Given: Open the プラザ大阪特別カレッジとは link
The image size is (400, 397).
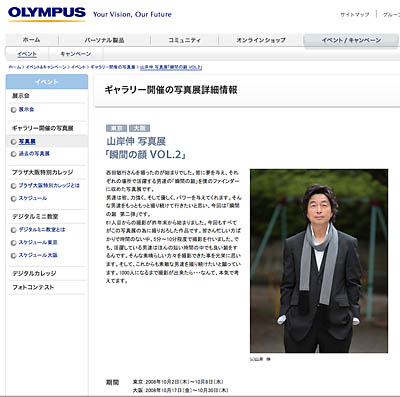Looking at the screenshot, I should pyautogui.click(x=49, y=185).
